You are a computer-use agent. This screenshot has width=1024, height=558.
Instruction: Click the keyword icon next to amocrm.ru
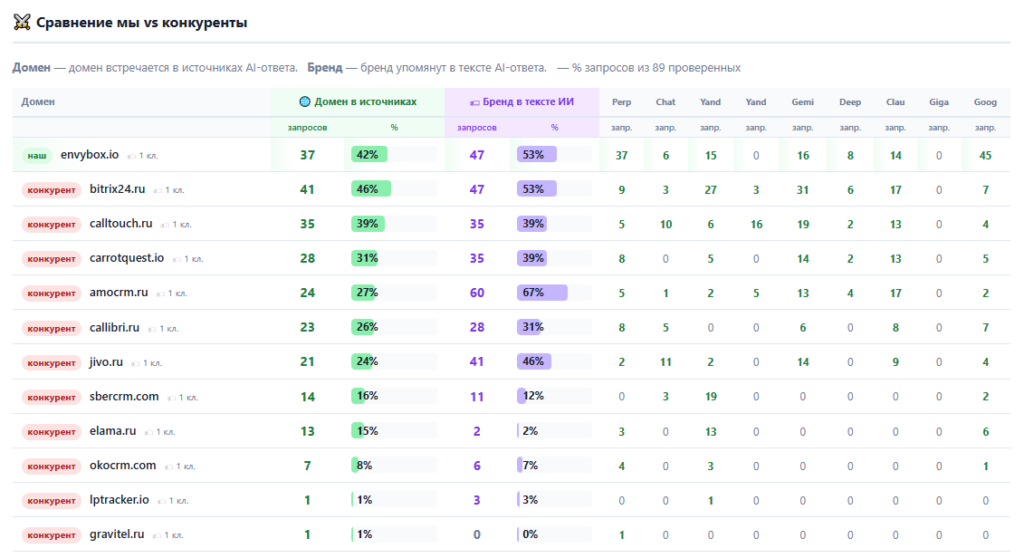161,294
